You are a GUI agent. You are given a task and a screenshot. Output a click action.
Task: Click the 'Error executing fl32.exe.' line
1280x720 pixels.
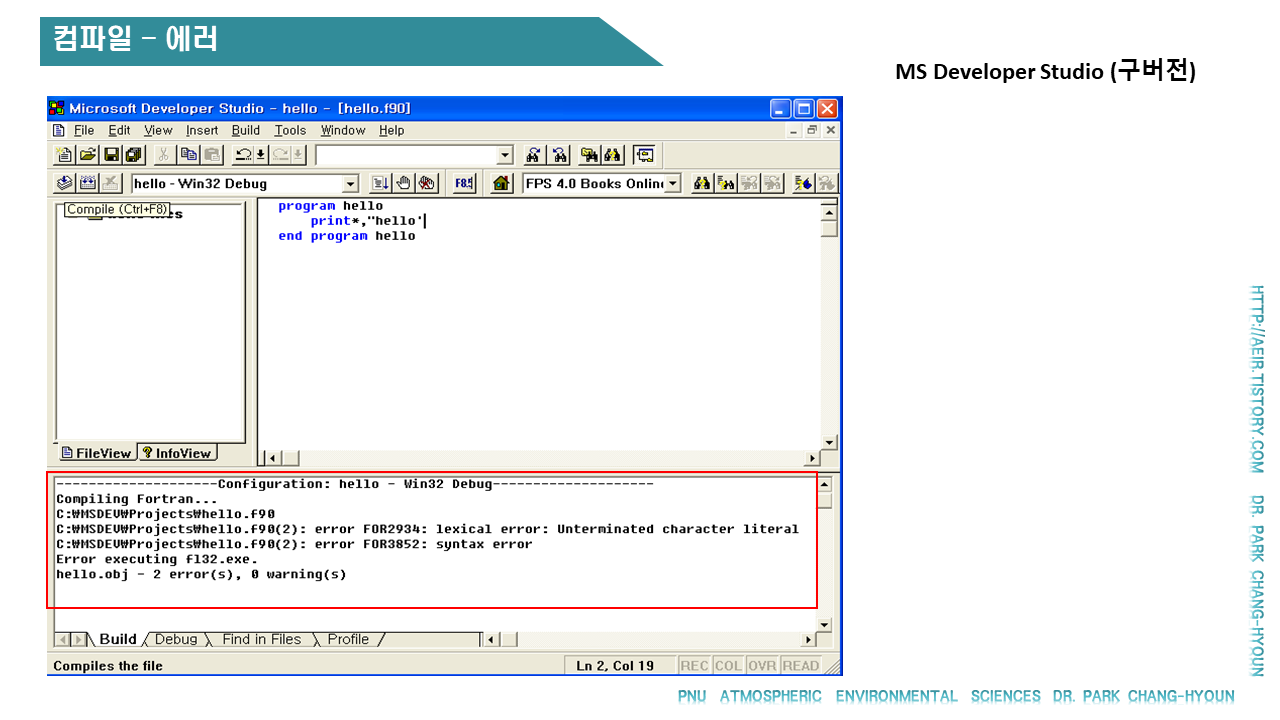point(157,559)
